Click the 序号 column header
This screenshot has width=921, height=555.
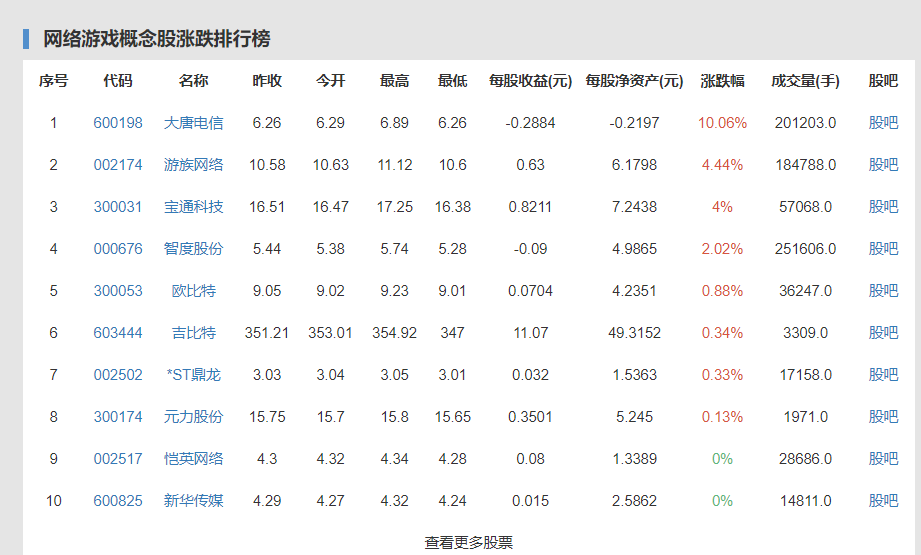[53, 81]
